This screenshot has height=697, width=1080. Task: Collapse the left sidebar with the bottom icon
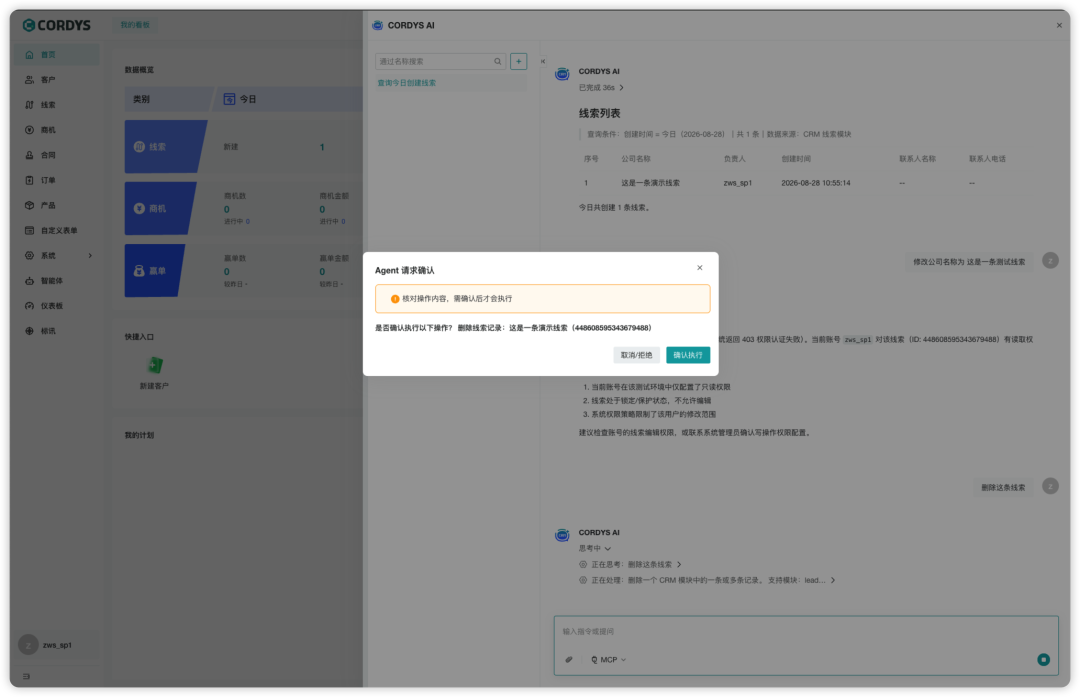26,676
